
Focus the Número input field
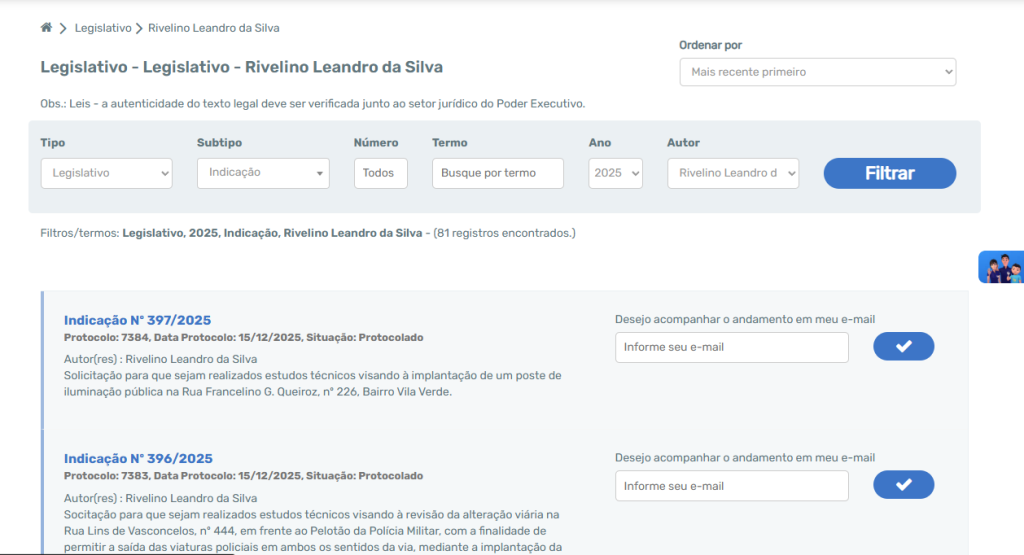coord(380,173)
